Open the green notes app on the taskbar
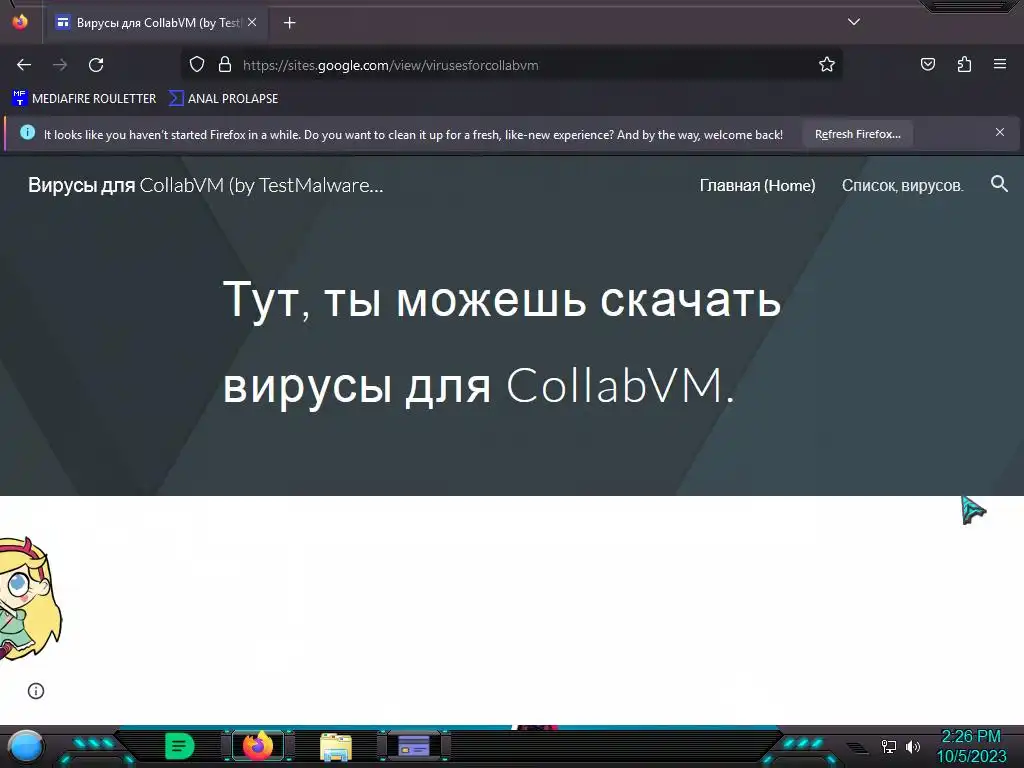The height and width of the screenshot is (768, 1024). pos(180,746)
